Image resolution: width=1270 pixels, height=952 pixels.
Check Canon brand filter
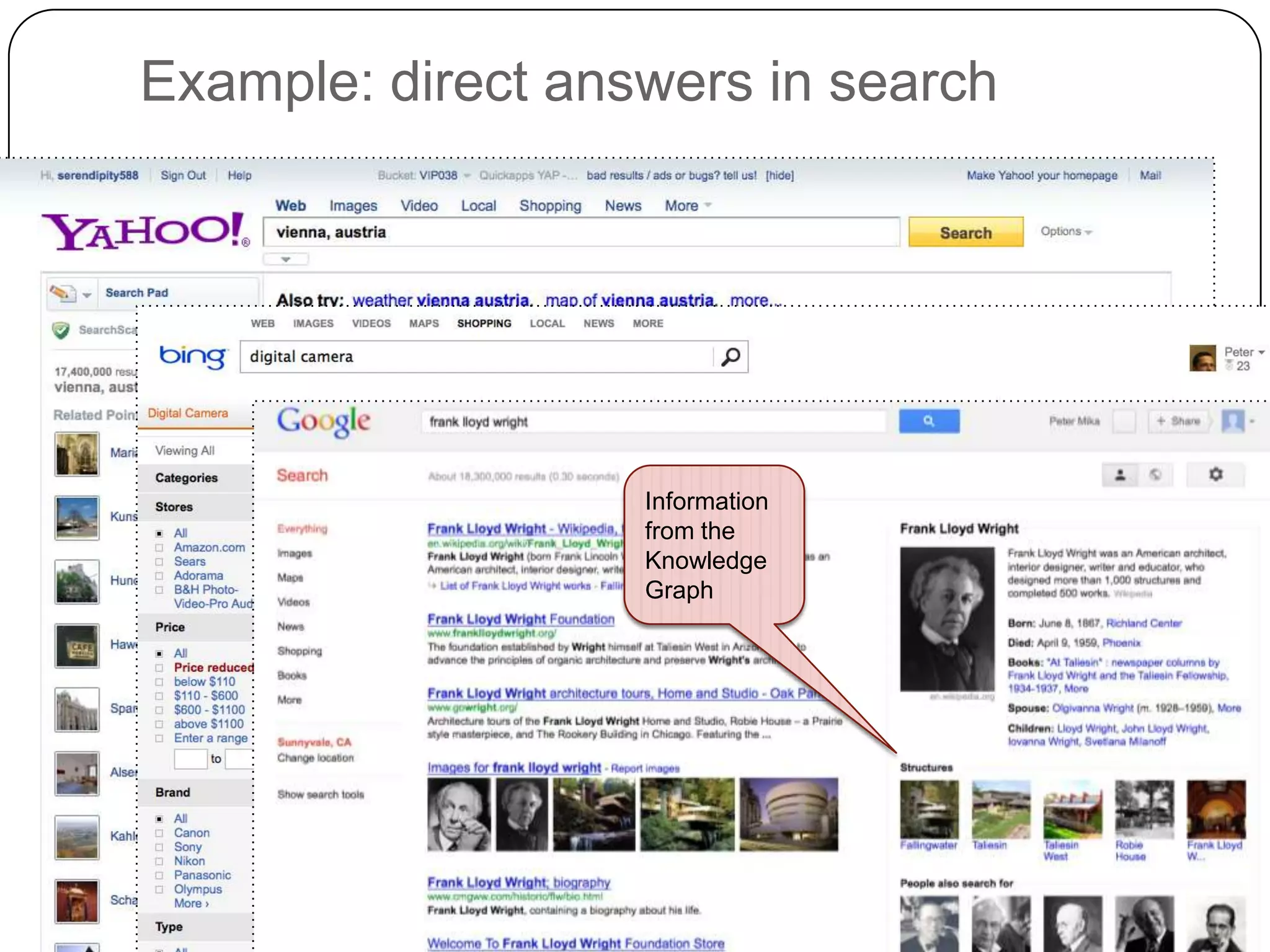coord(159,833)
